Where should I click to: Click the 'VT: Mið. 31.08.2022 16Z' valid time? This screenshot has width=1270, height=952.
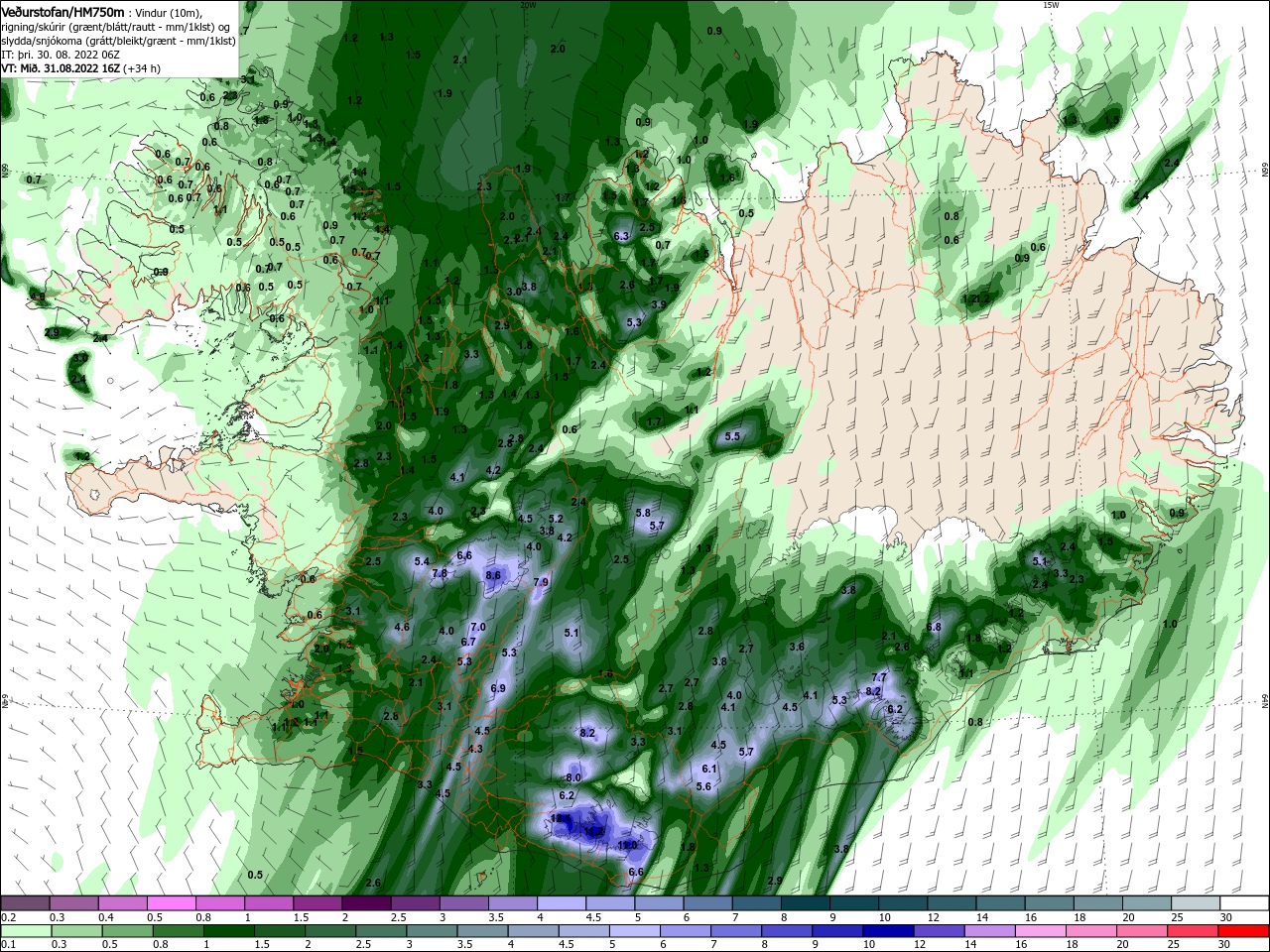coord(62,68)
